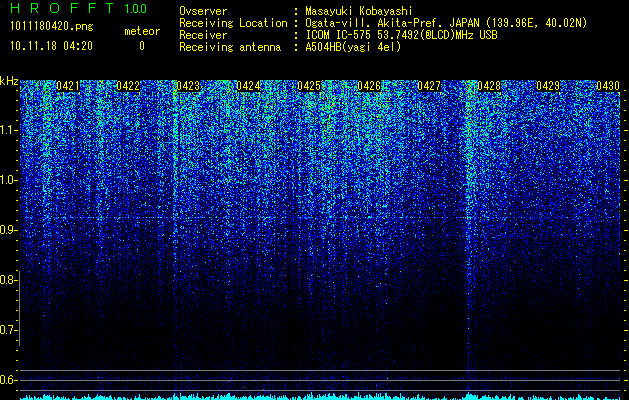Click the 0429 time marker
This screenshot has height=400, width=629.
tap(548, 86)
